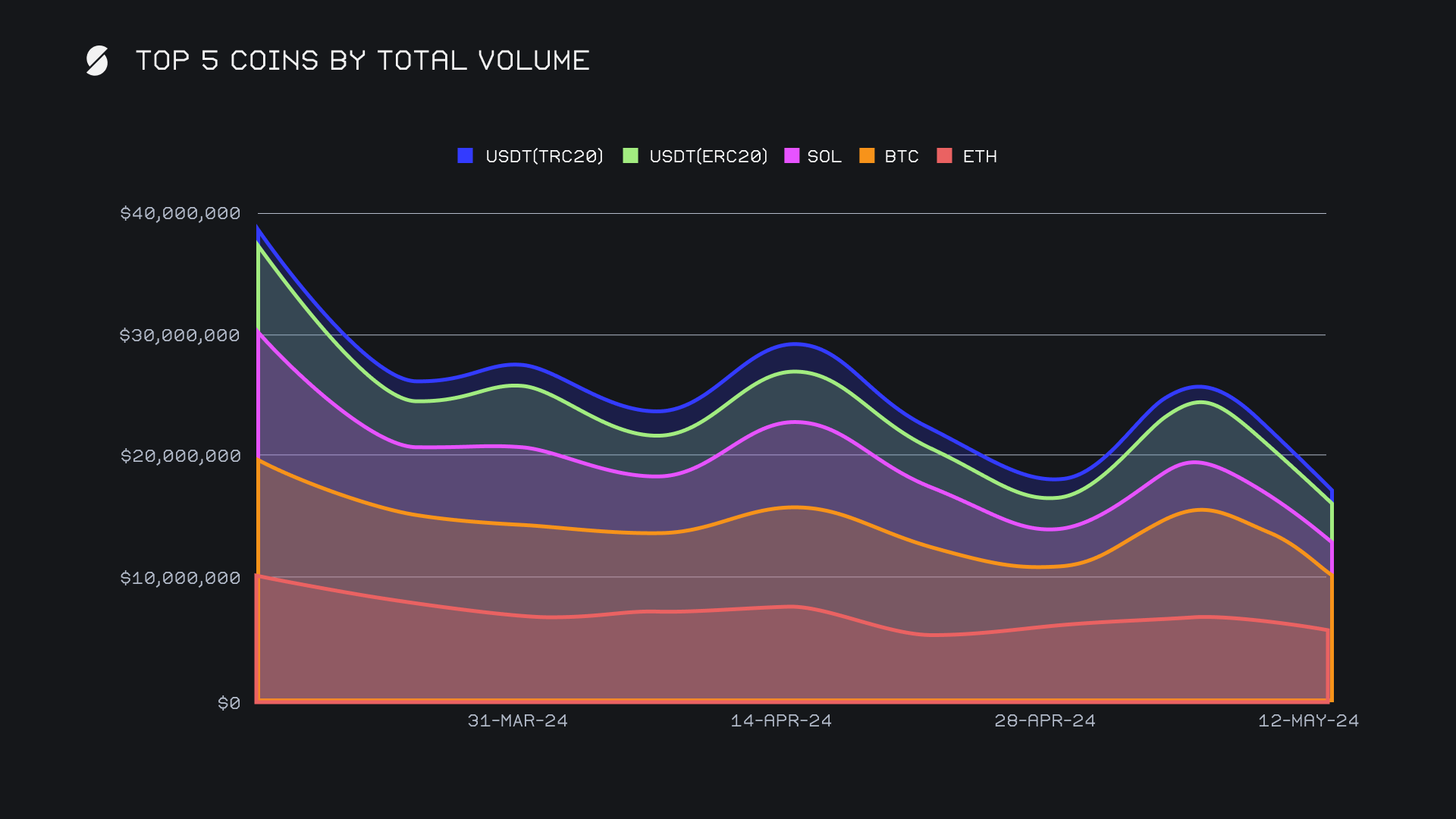This screenshot has height=819, width=1456.
Task: Click the green USDT(ERC20) legend swatch
Action: pos(630,155)
